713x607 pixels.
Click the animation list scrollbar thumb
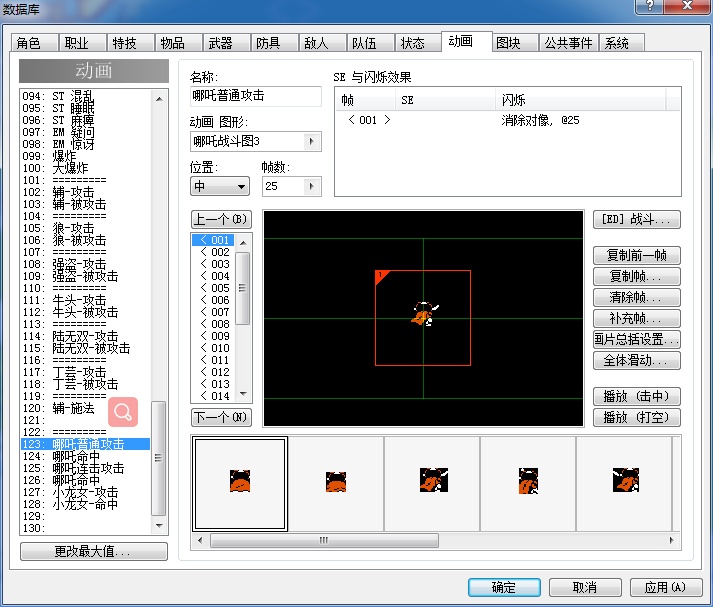click(159, 458)
